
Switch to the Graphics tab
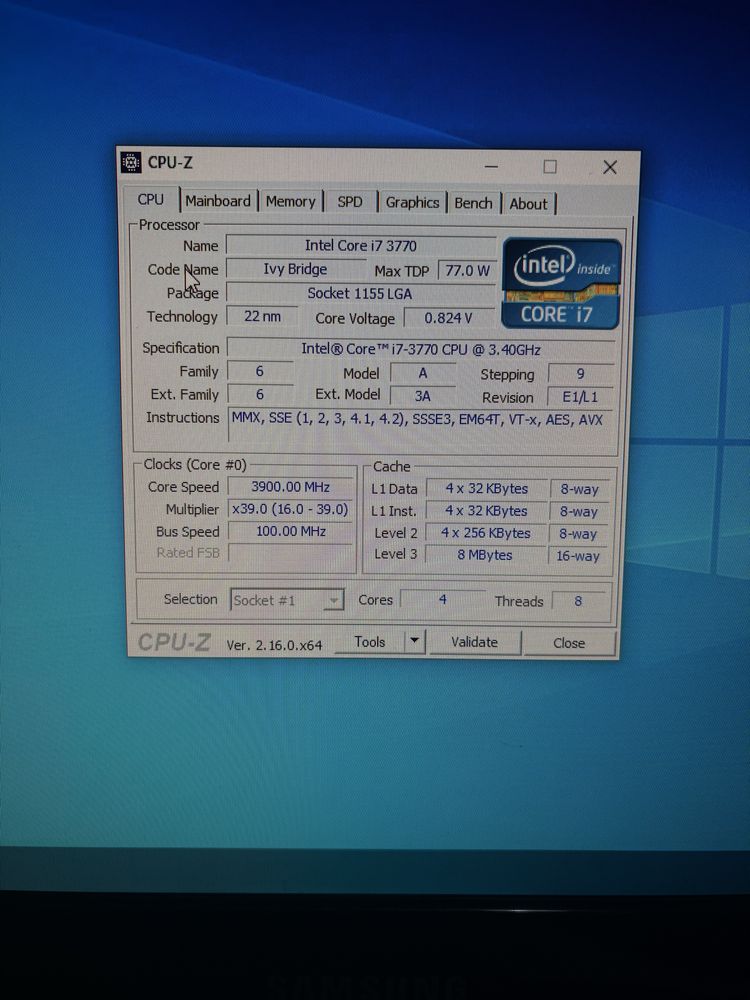tap(413, 203)
